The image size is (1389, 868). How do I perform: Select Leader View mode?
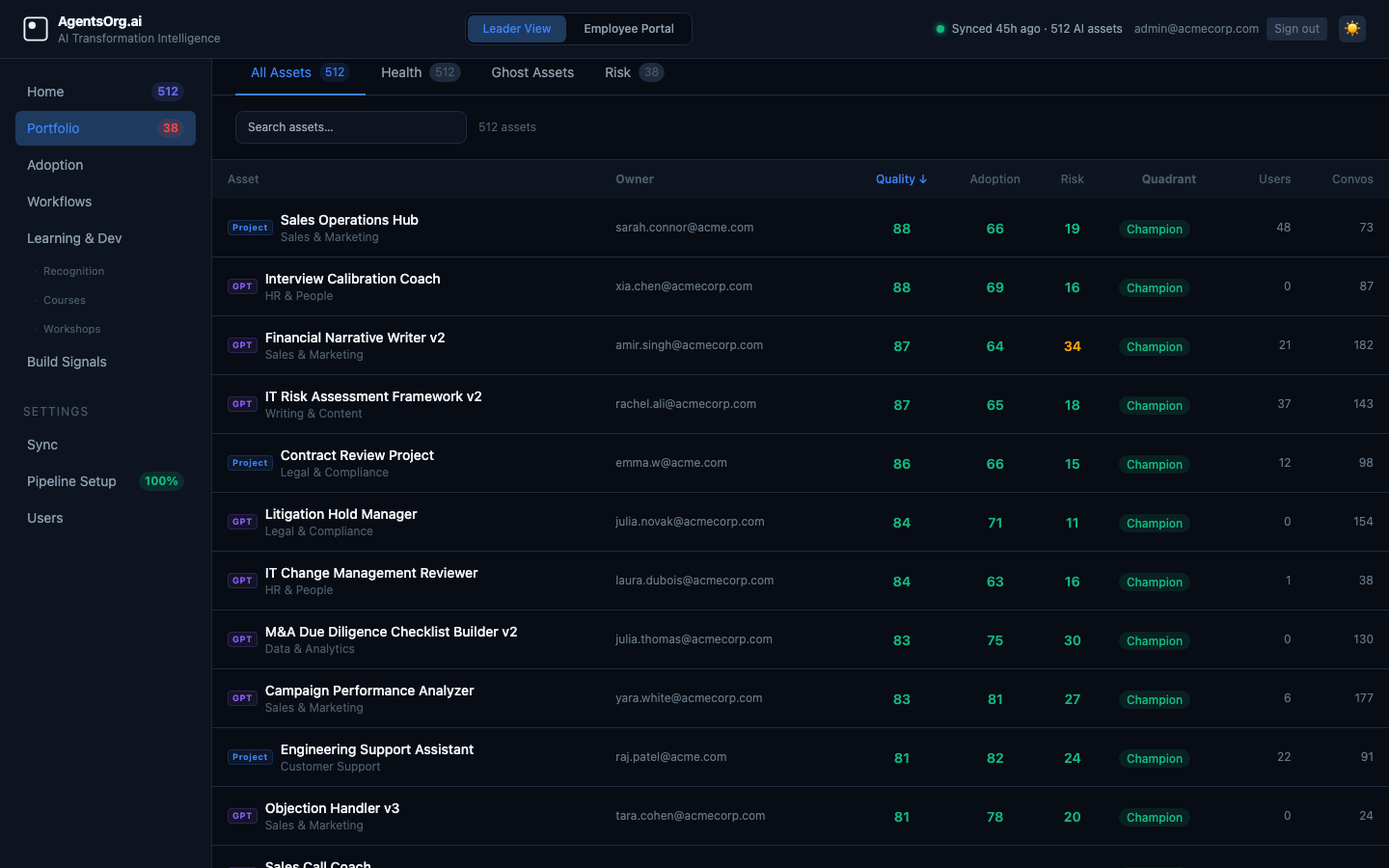coord(517,29)
